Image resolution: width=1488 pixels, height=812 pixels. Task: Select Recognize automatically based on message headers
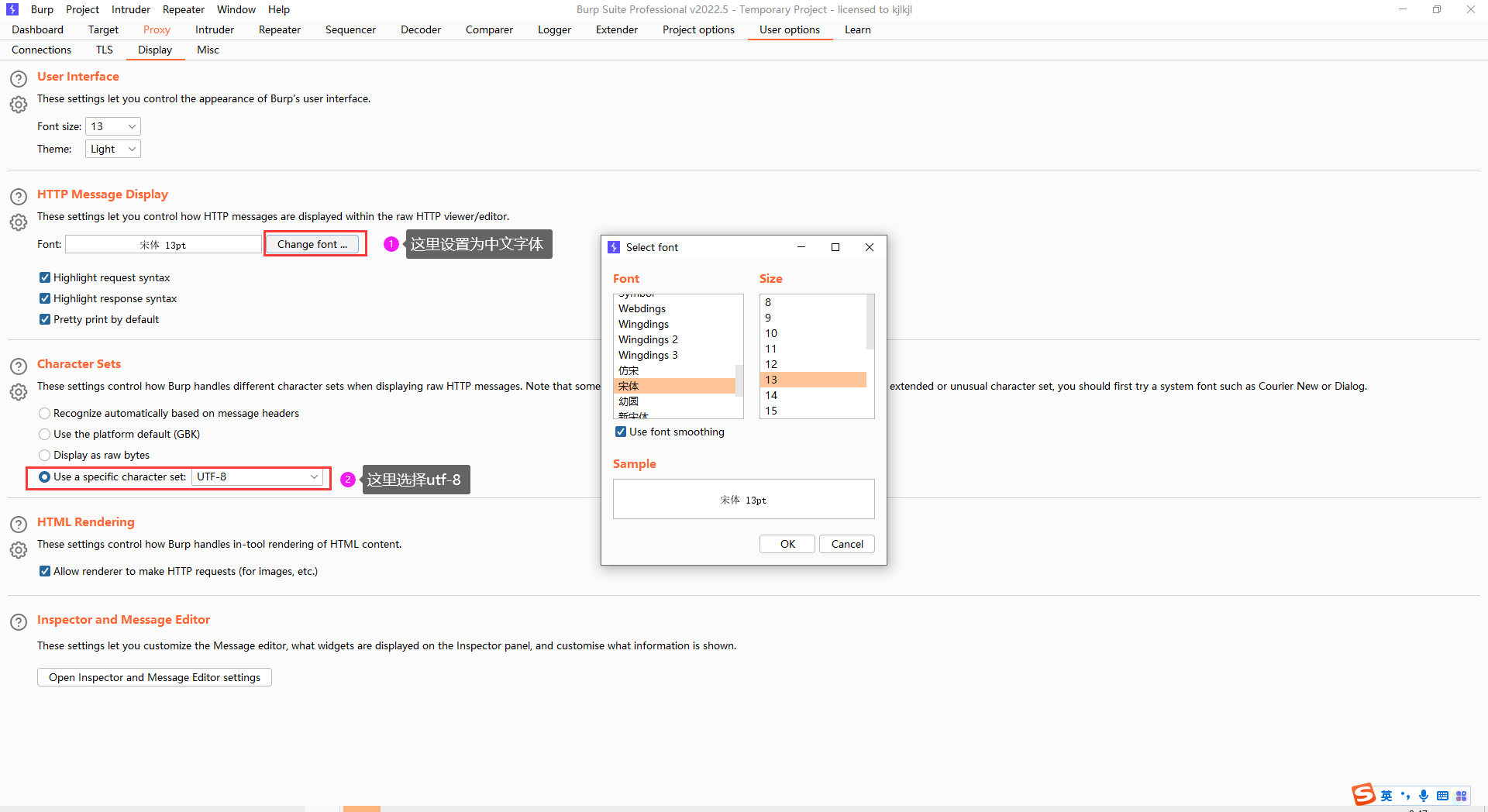(x=45, y=413)
